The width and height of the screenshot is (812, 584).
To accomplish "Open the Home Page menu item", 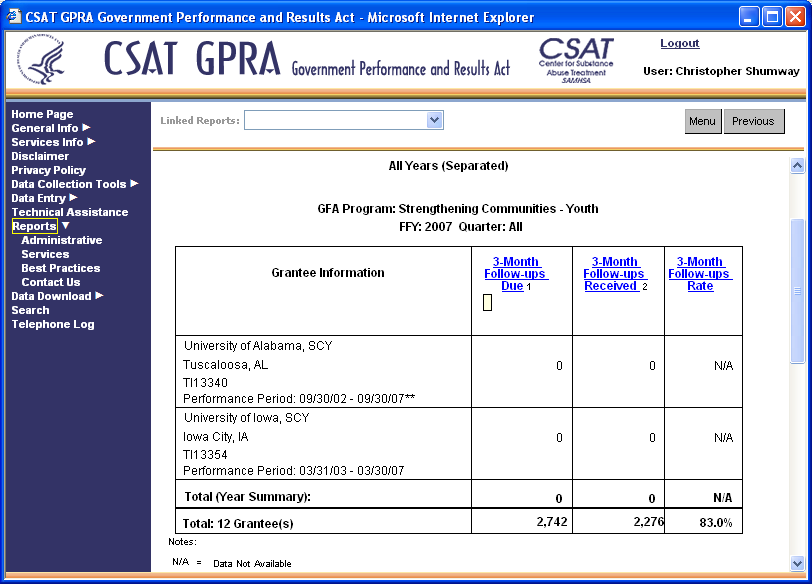I will [x=42, y=114].
